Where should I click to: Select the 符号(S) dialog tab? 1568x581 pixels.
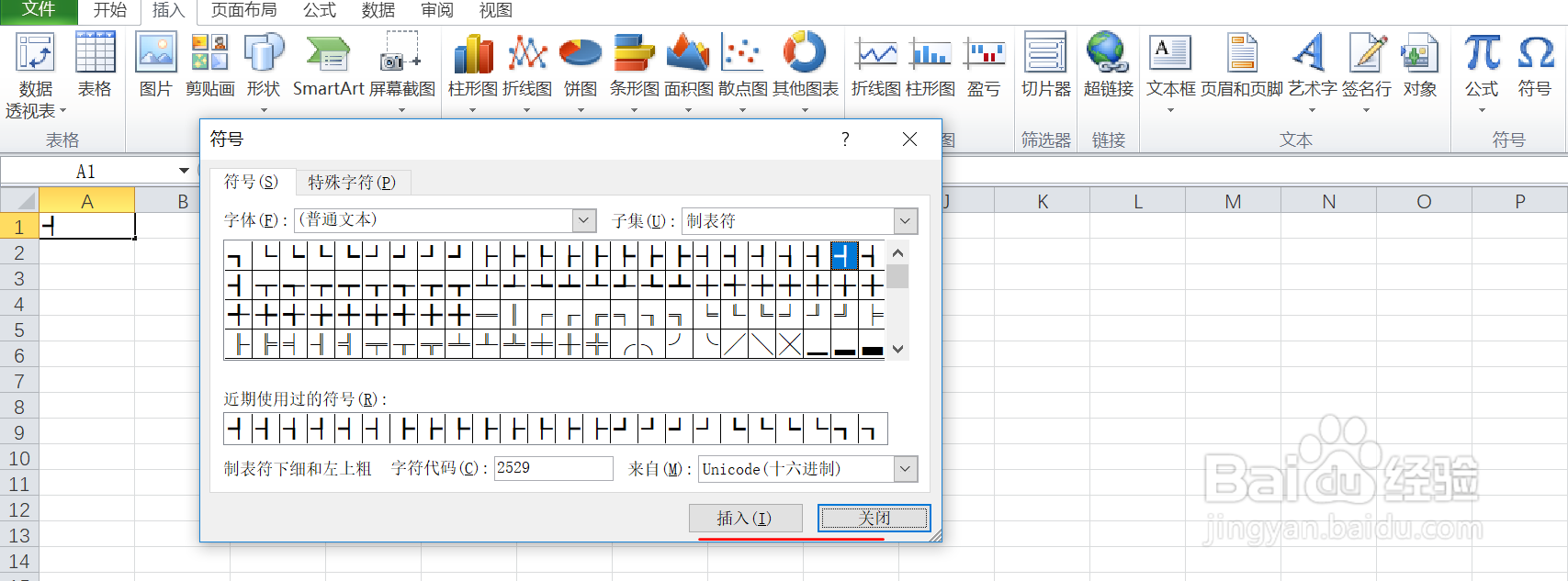pyautogui.click(x=251, y=182)
